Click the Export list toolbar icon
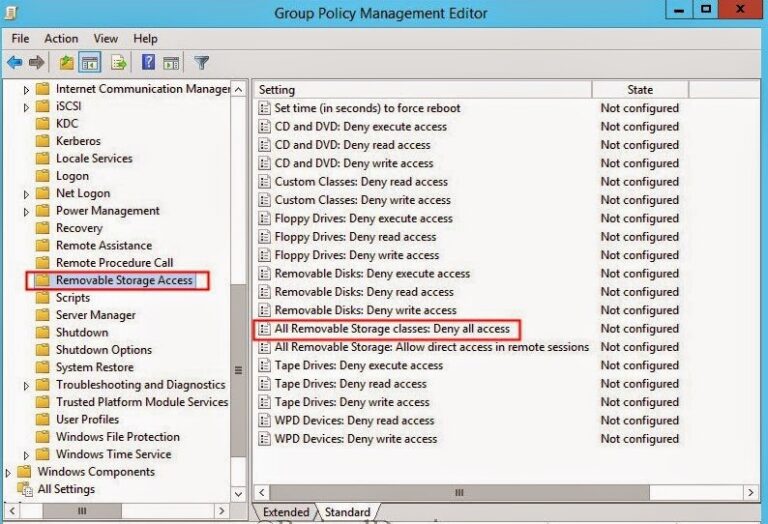The image size is (768, 524). tap(119, 63)
